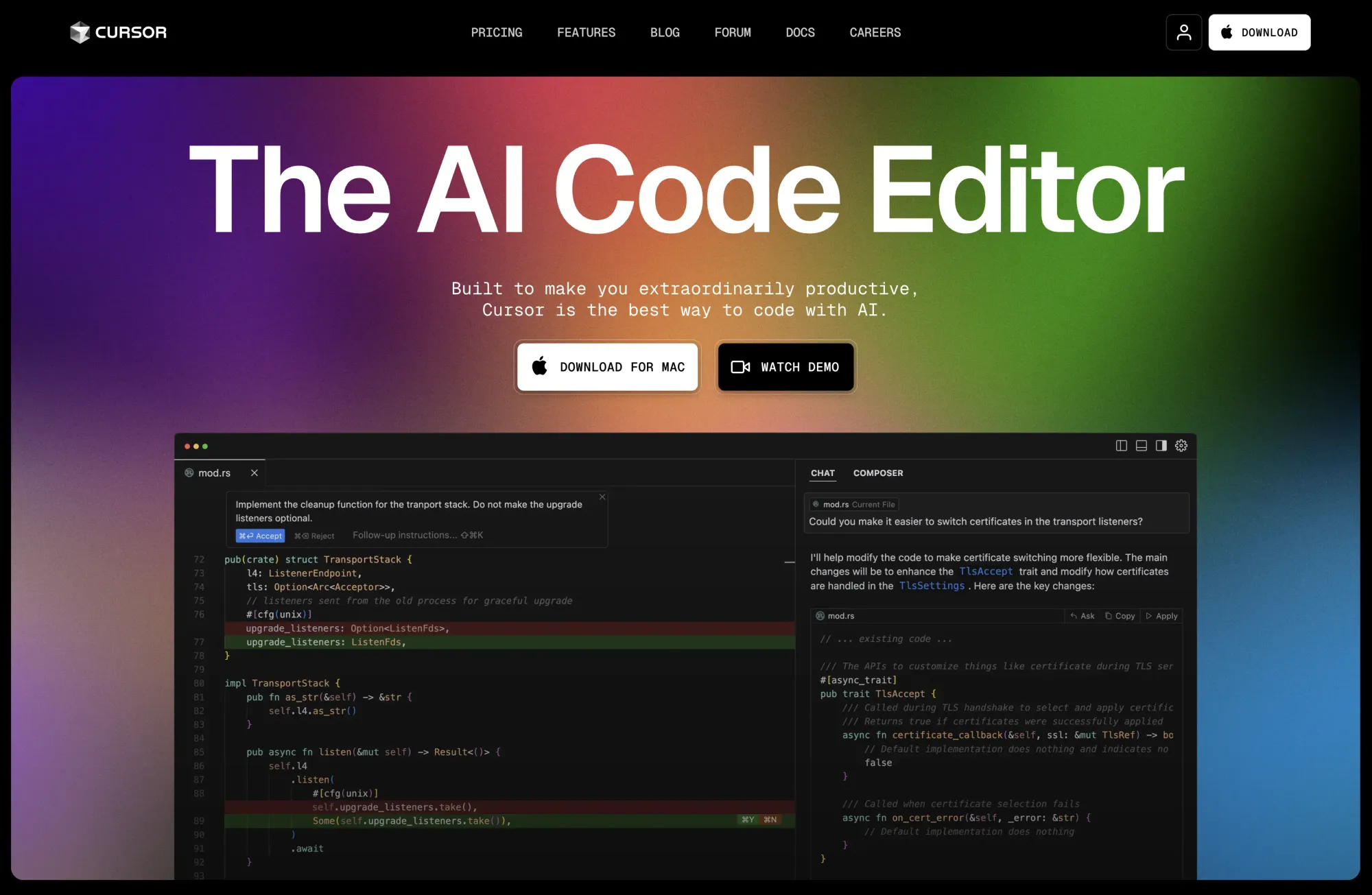This screenshot has height=895, width=1372.
Task: Open the account profile icon
Action: pyautogui.click(x=1183, y=32)
